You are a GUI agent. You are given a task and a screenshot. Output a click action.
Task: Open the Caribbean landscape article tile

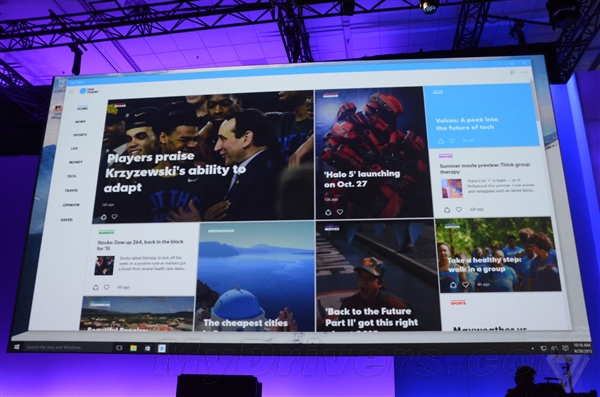click(137, 313)
